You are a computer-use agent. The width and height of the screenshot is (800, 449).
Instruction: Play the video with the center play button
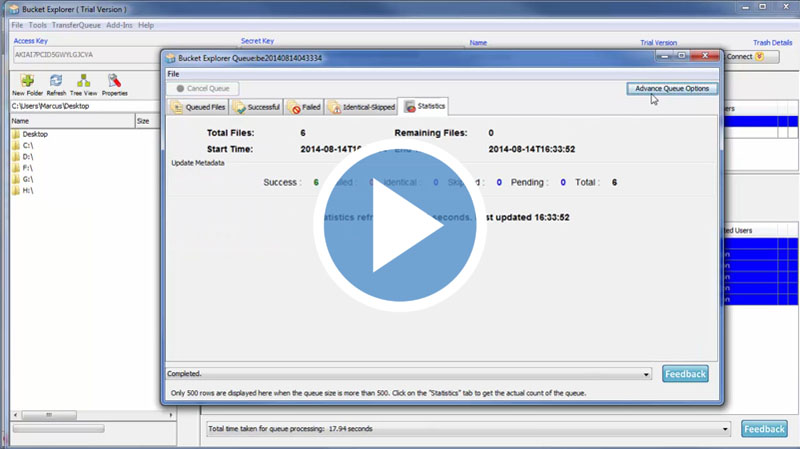(x=400, y=227)
